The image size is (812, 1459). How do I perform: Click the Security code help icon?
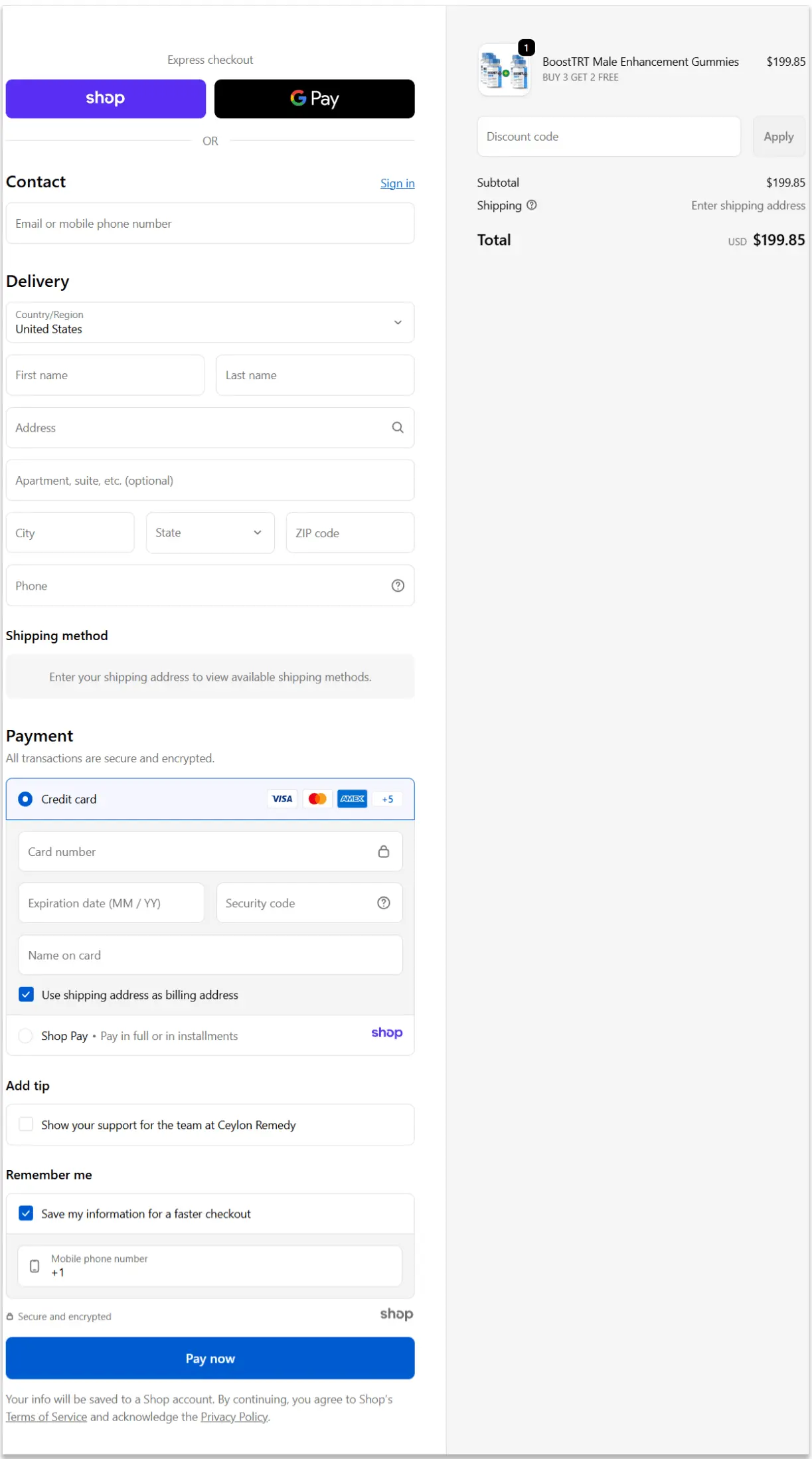point(384,903)
